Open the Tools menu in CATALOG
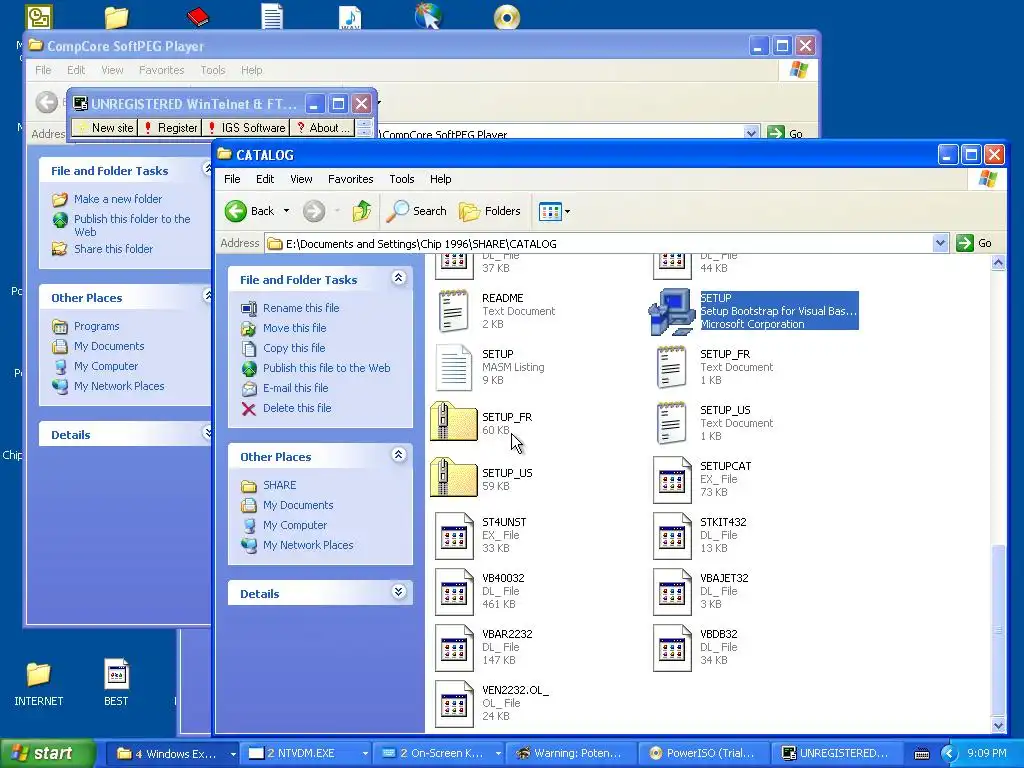The image size is (1024, 768). point(402,179)
